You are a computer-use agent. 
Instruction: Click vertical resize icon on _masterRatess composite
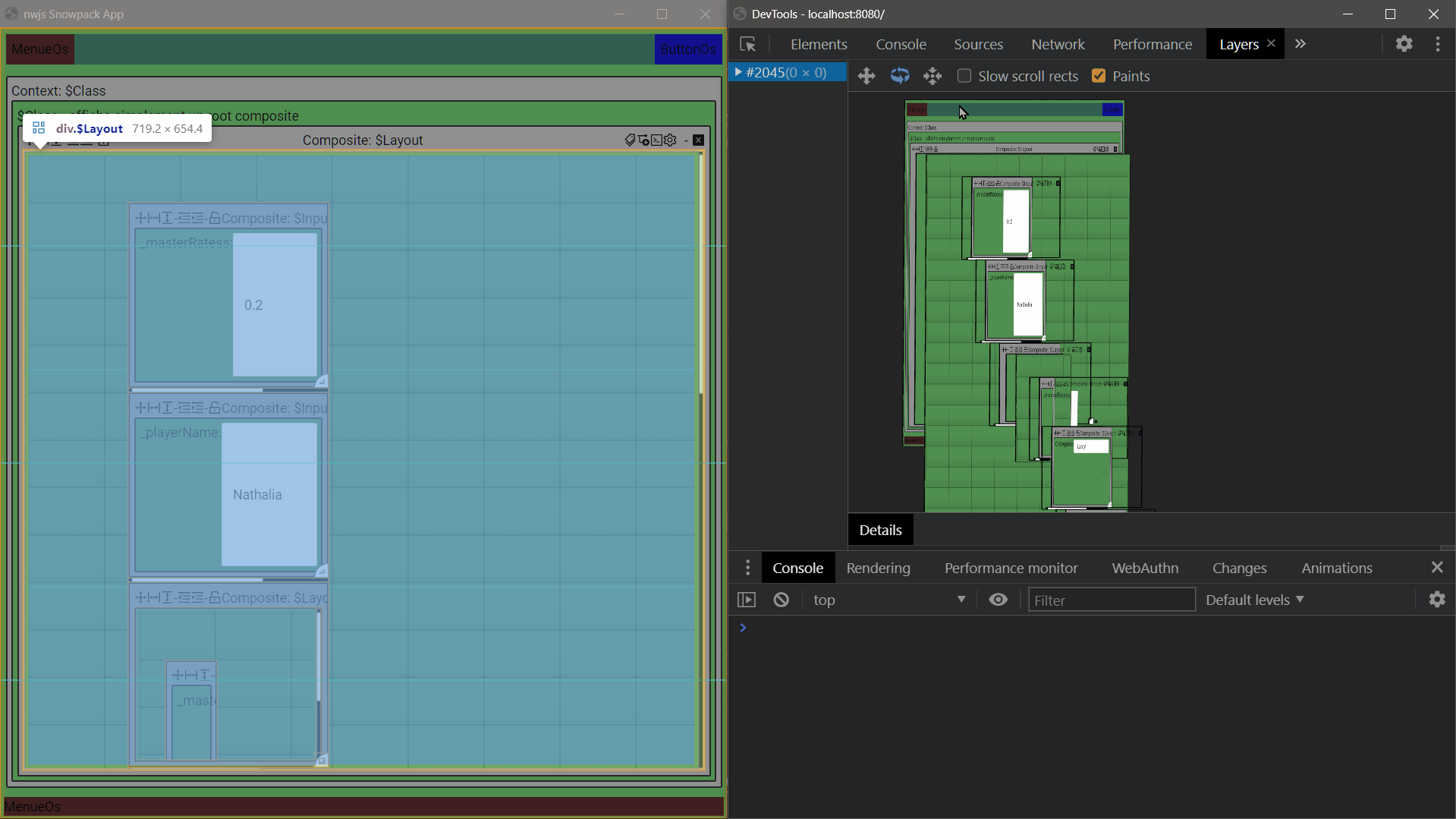click(167, 218)
